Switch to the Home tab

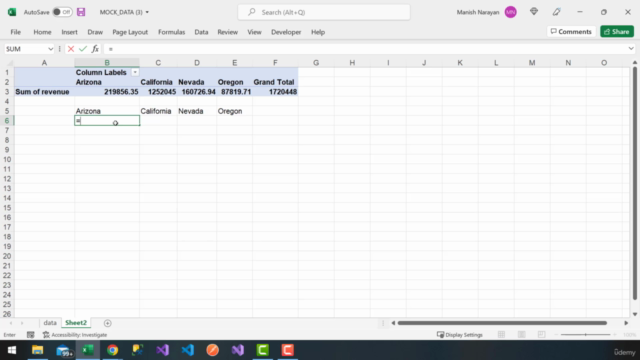(x=42, y=32)
